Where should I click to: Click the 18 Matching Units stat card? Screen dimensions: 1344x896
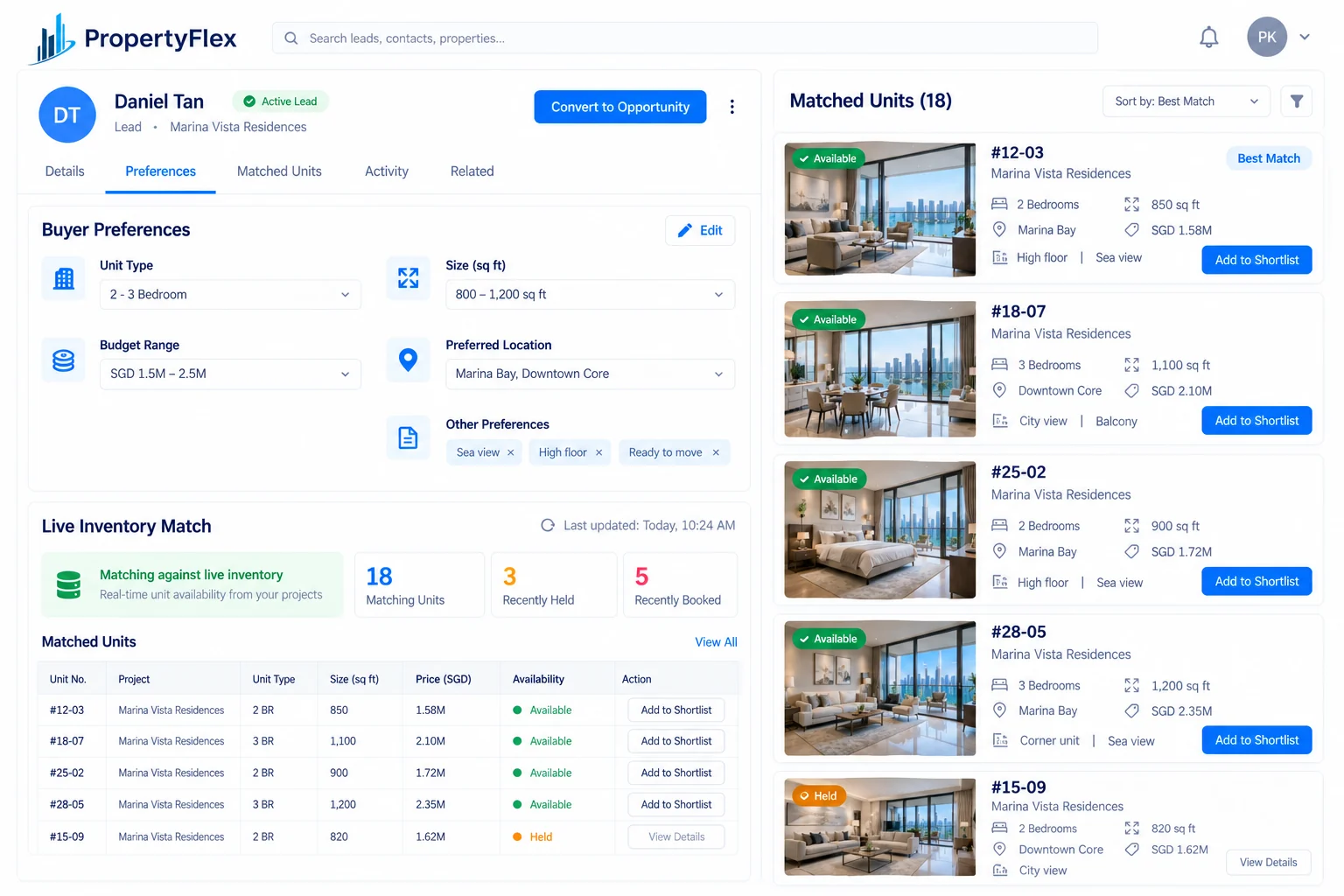pyautogui.click(x=419, y=585)
